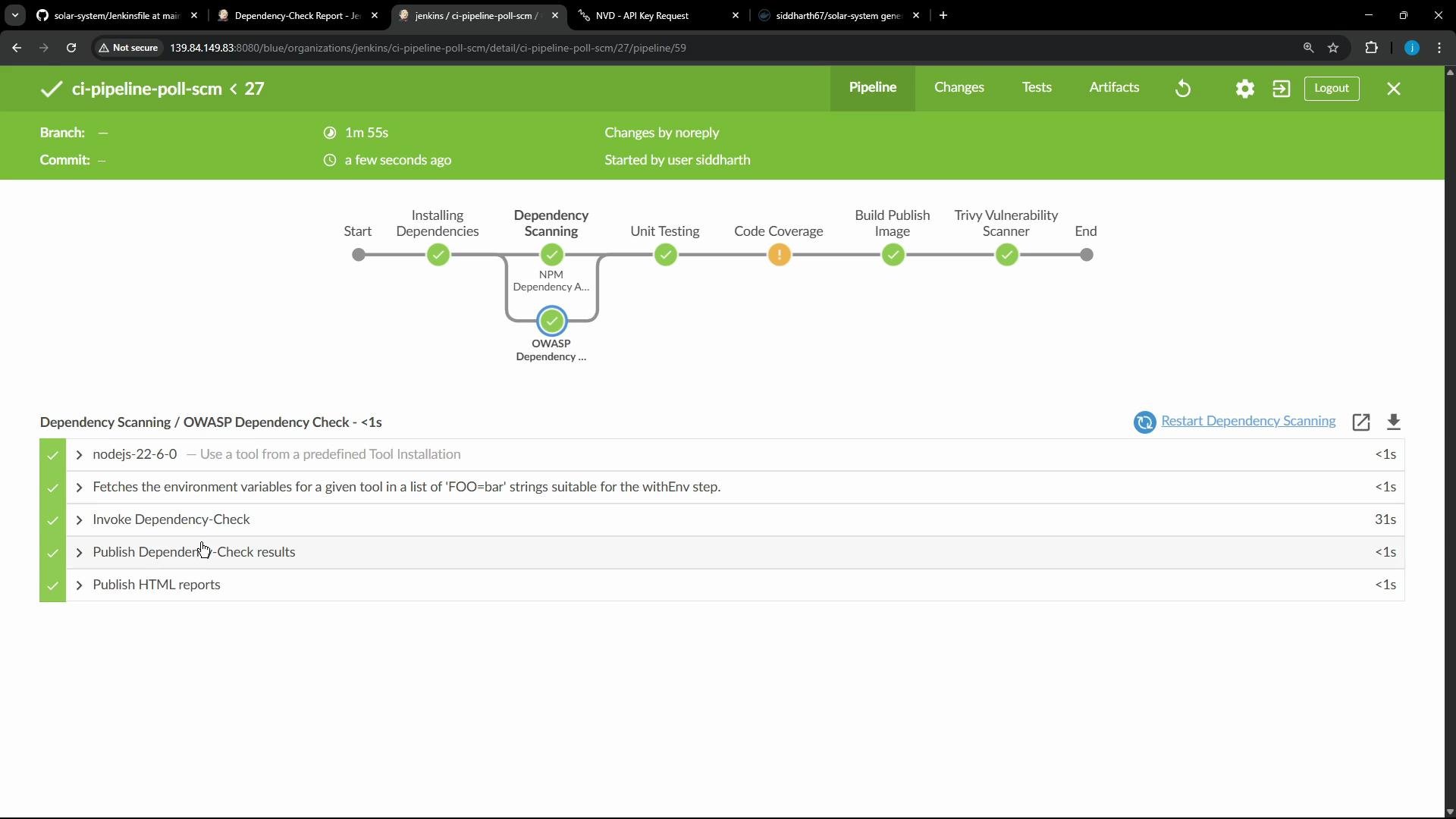The width and height of the screenshot is (1456, 819).
Task: Open the tab search dropdown arrow
Action: 14,15
